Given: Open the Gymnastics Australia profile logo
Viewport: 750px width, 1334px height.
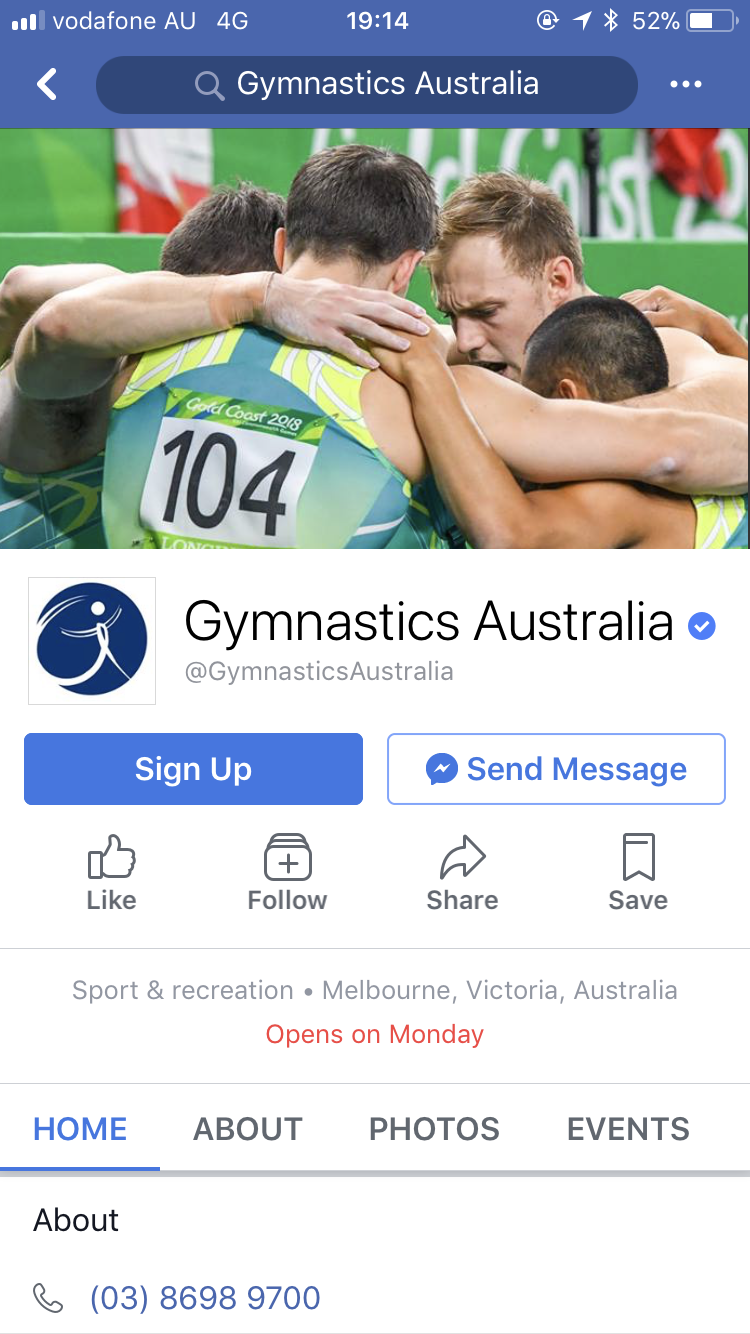Looking at the screenshot, I should pyautogui.click(x=92, y=641).
